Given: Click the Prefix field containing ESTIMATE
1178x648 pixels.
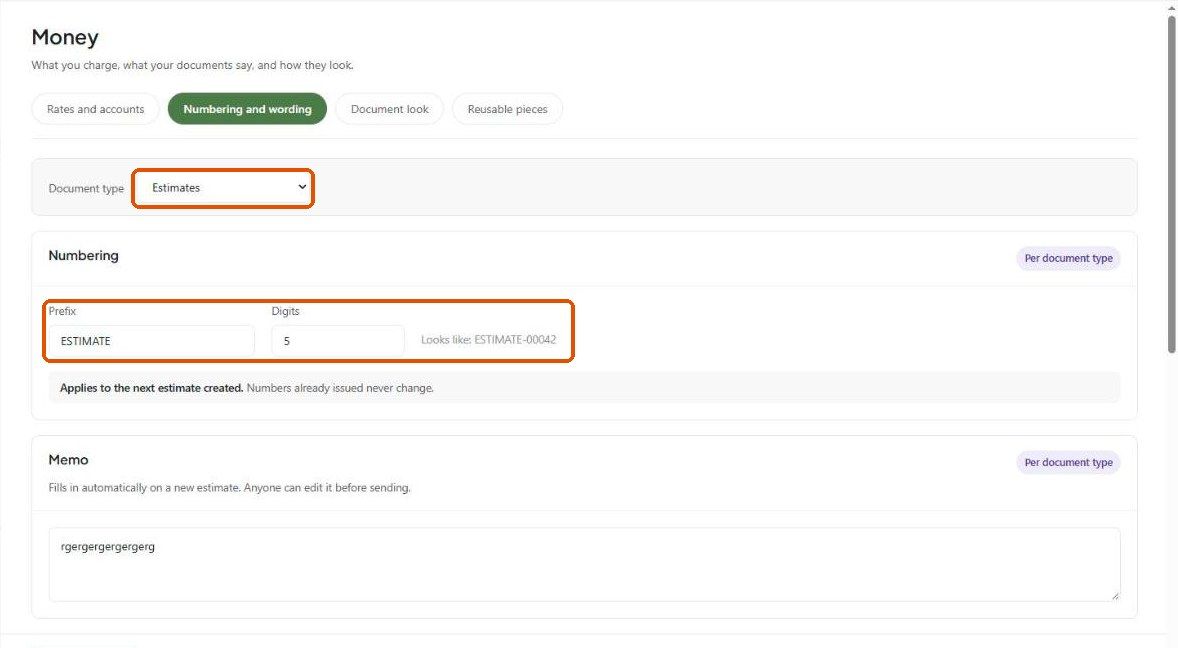Looking at the screenshot, I should [151, 341].
